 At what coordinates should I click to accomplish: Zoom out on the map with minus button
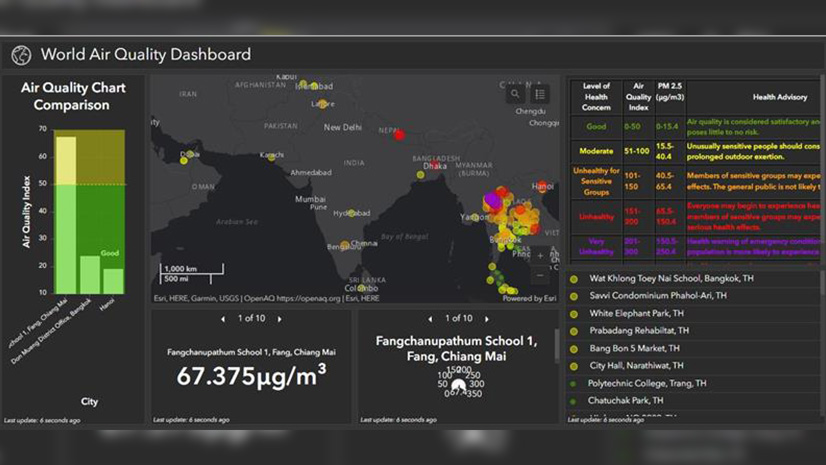pyautogui.click(x=540, y=276)
